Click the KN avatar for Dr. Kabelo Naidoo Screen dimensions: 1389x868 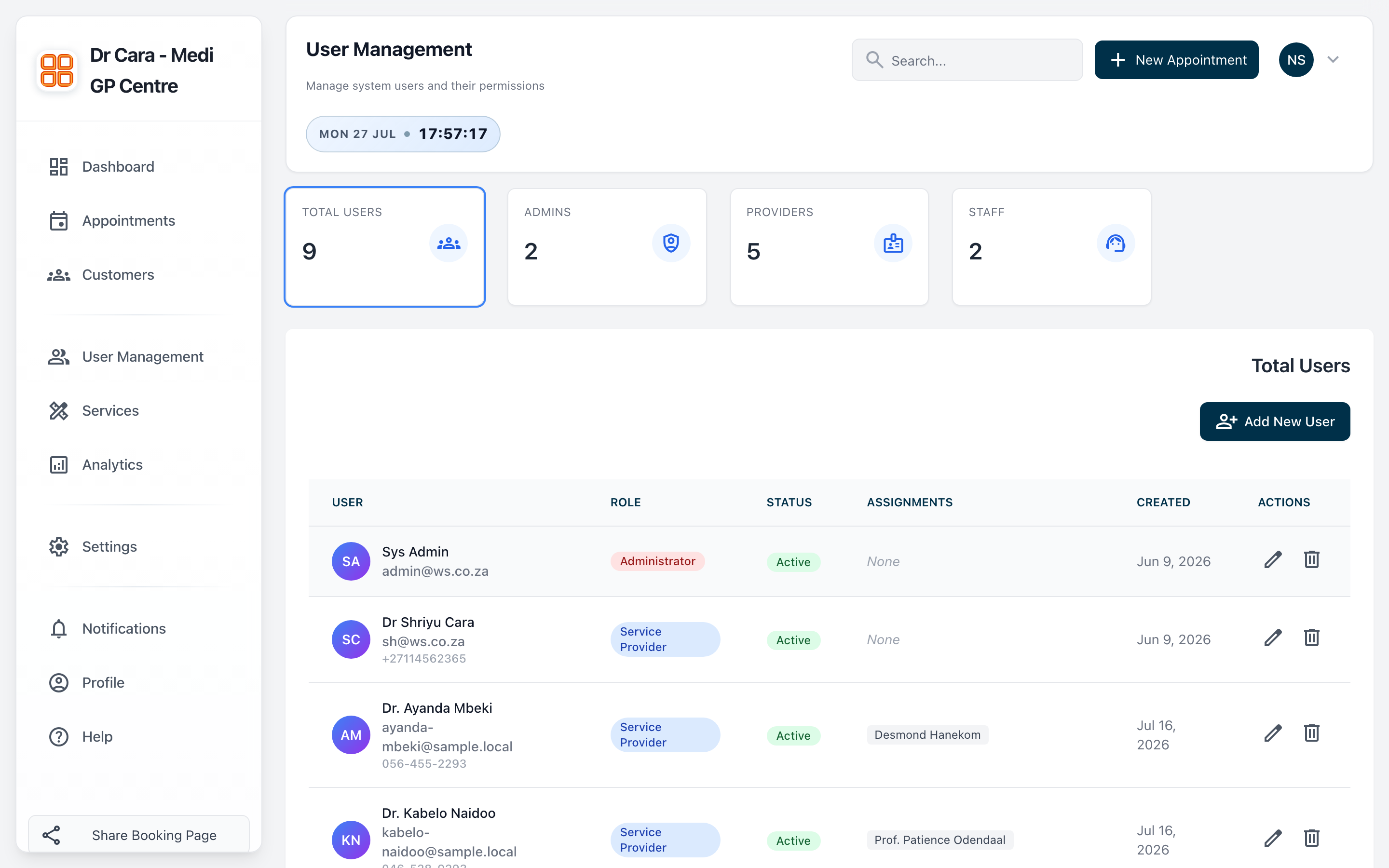(x=351, y=840)
